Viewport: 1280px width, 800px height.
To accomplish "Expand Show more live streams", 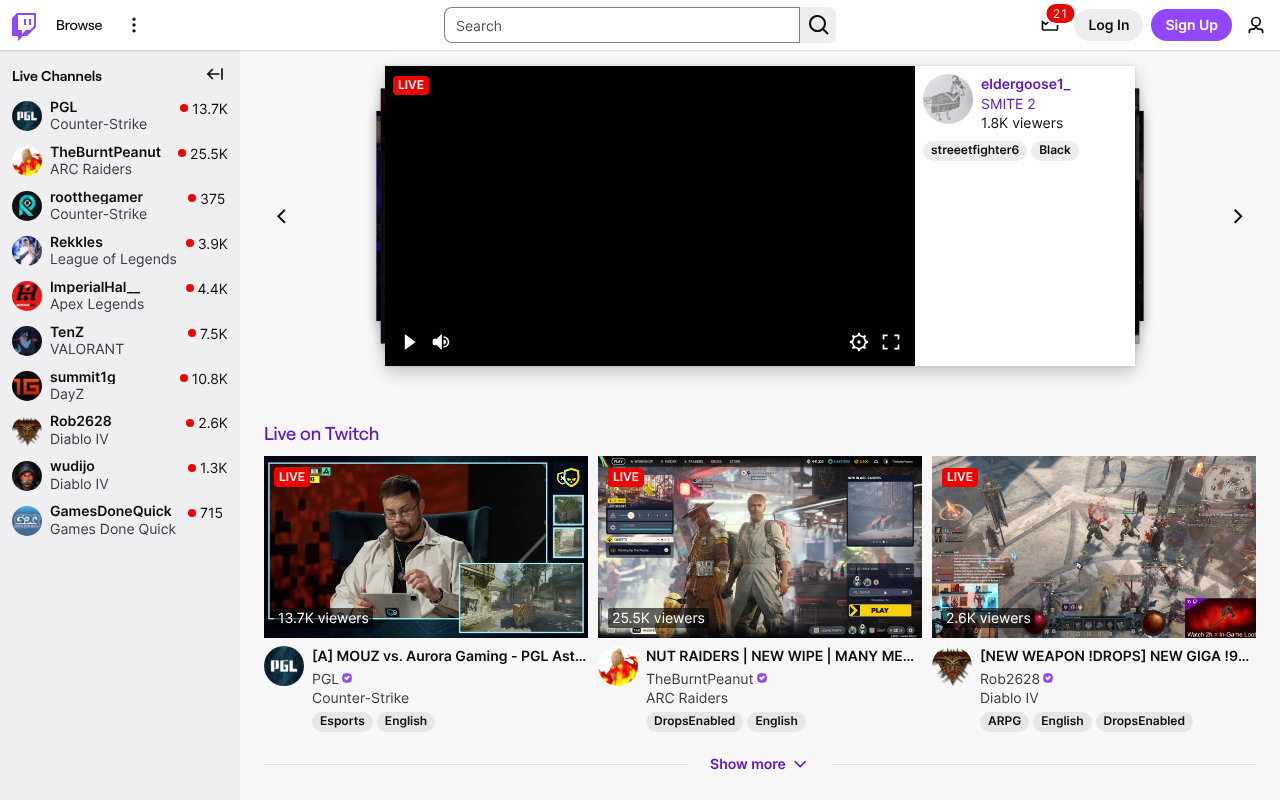I will click(759, 764).
